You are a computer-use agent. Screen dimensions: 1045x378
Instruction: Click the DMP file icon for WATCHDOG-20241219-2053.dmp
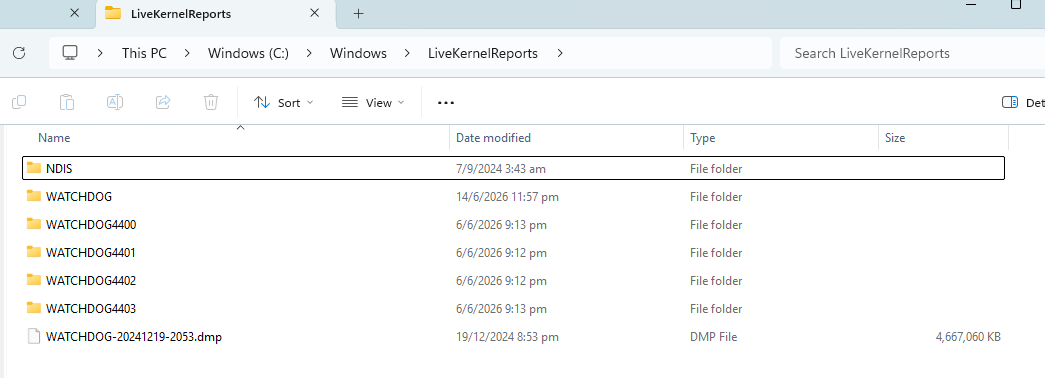coord(34,336)
